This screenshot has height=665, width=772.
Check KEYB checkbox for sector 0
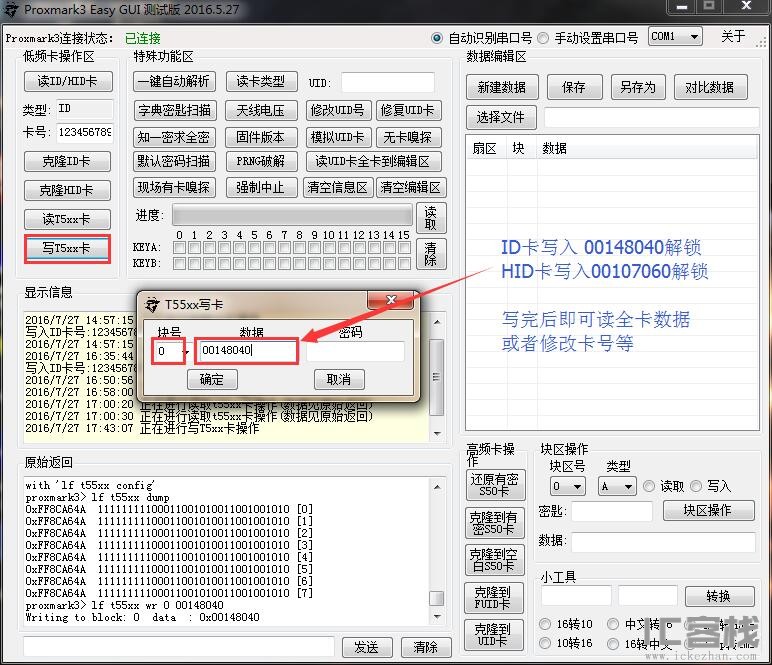click(180, 264)
